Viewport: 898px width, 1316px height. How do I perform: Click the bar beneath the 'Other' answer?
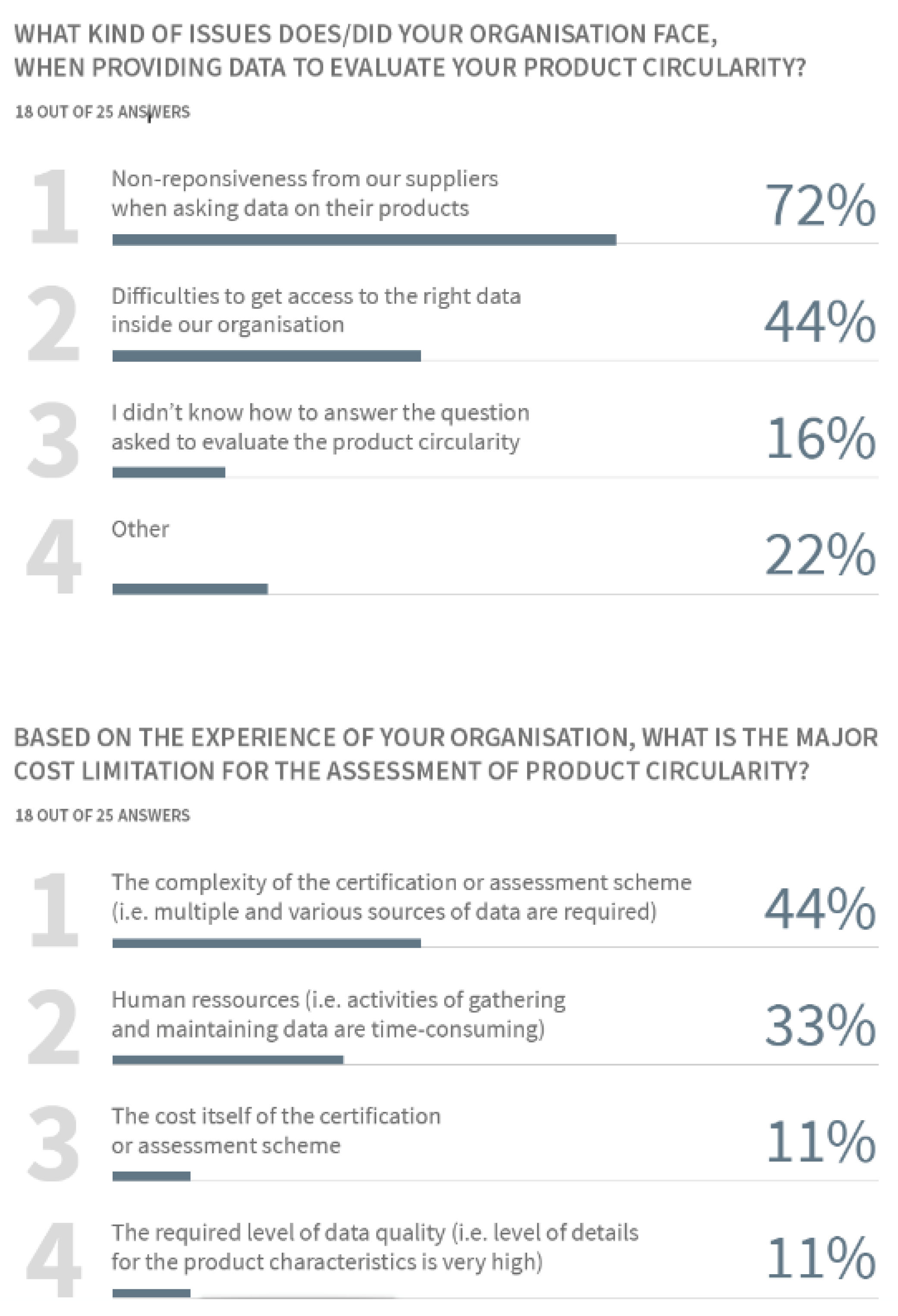[190, 589]
